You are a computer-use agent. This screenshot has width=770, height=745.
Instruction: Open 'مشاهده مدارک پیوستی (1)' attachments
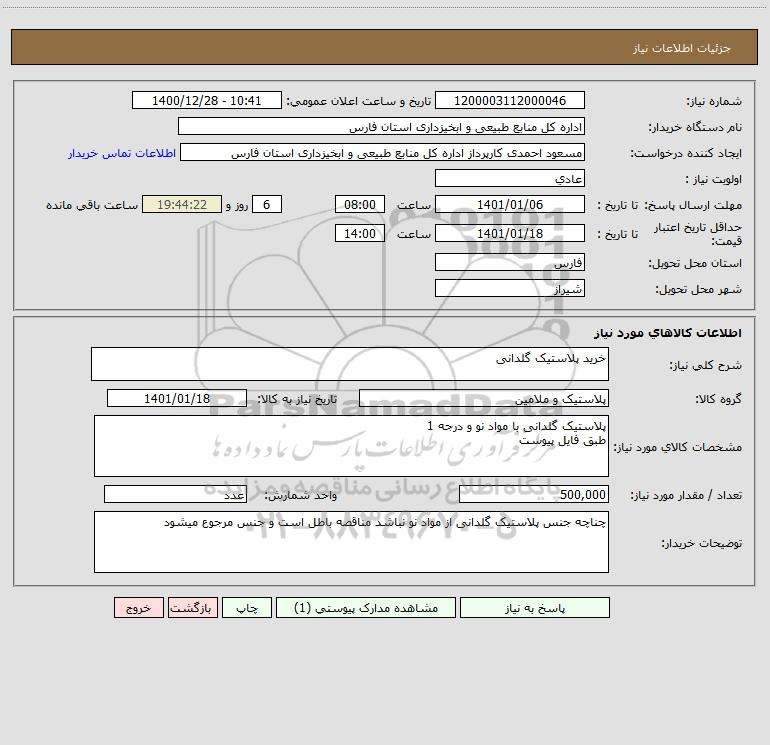click(x=366, y=608)
